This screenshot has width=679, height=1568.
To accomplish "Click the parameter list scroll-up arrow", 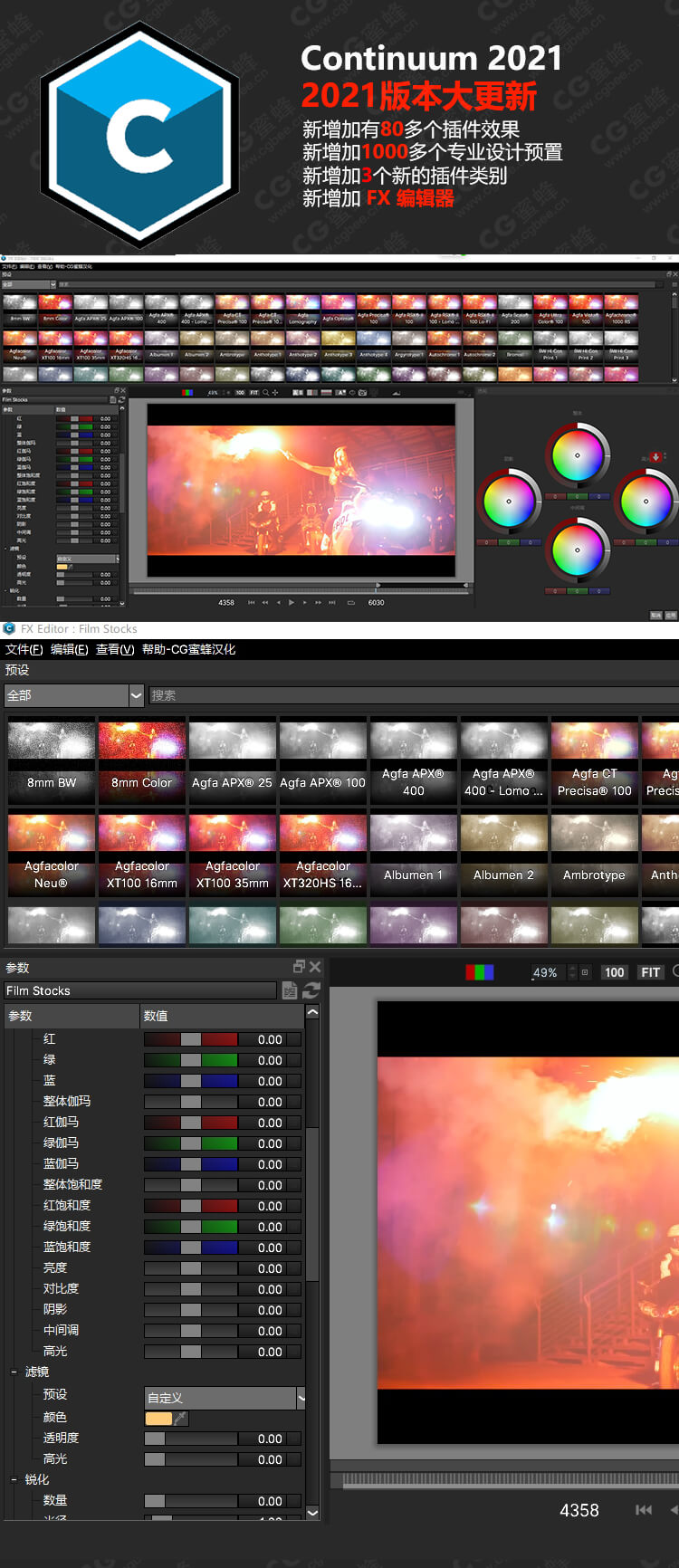I will pyautogui.click(x=312, y=1012).
